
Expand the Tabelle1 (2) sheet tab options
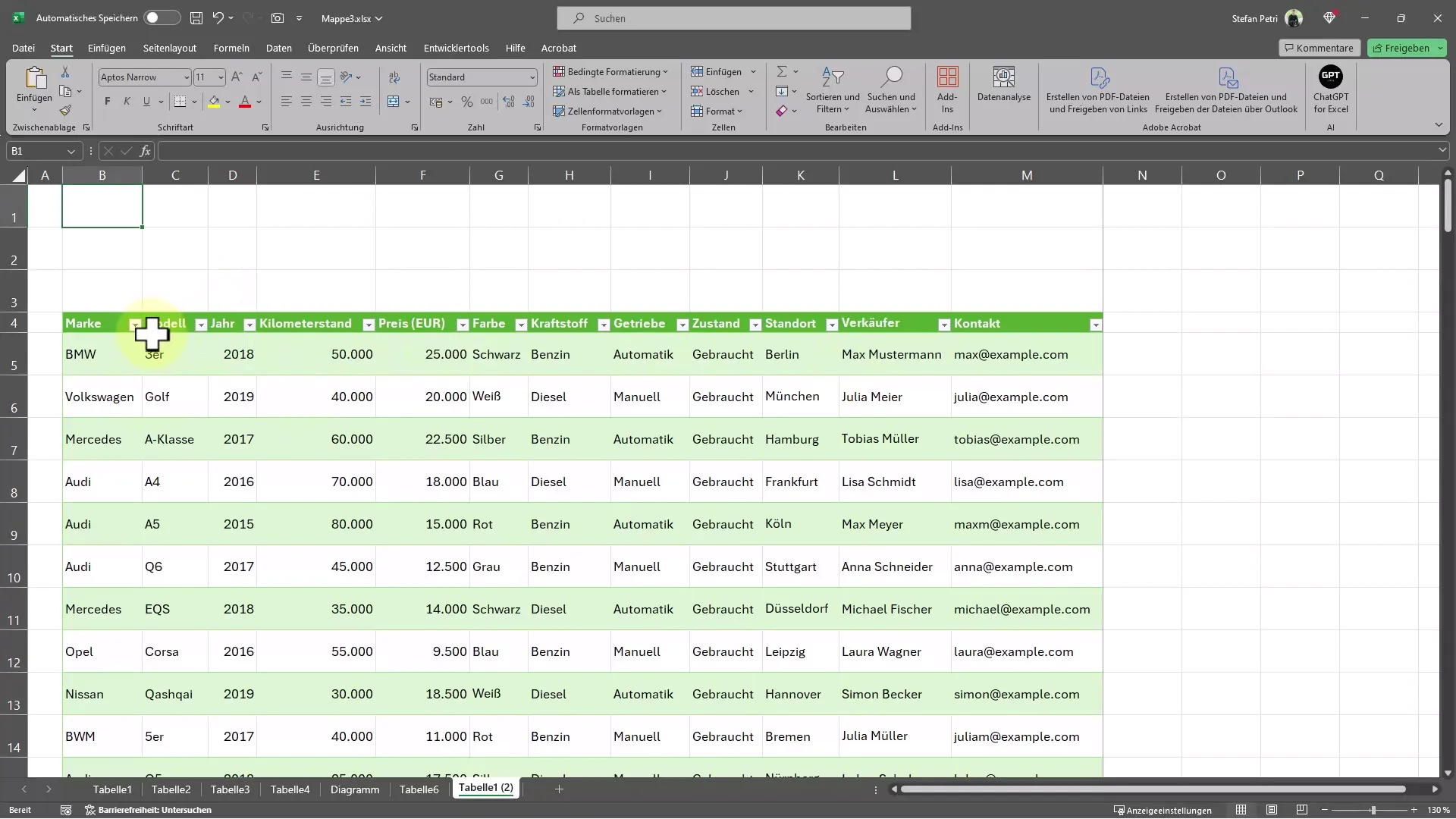point(484,788)
